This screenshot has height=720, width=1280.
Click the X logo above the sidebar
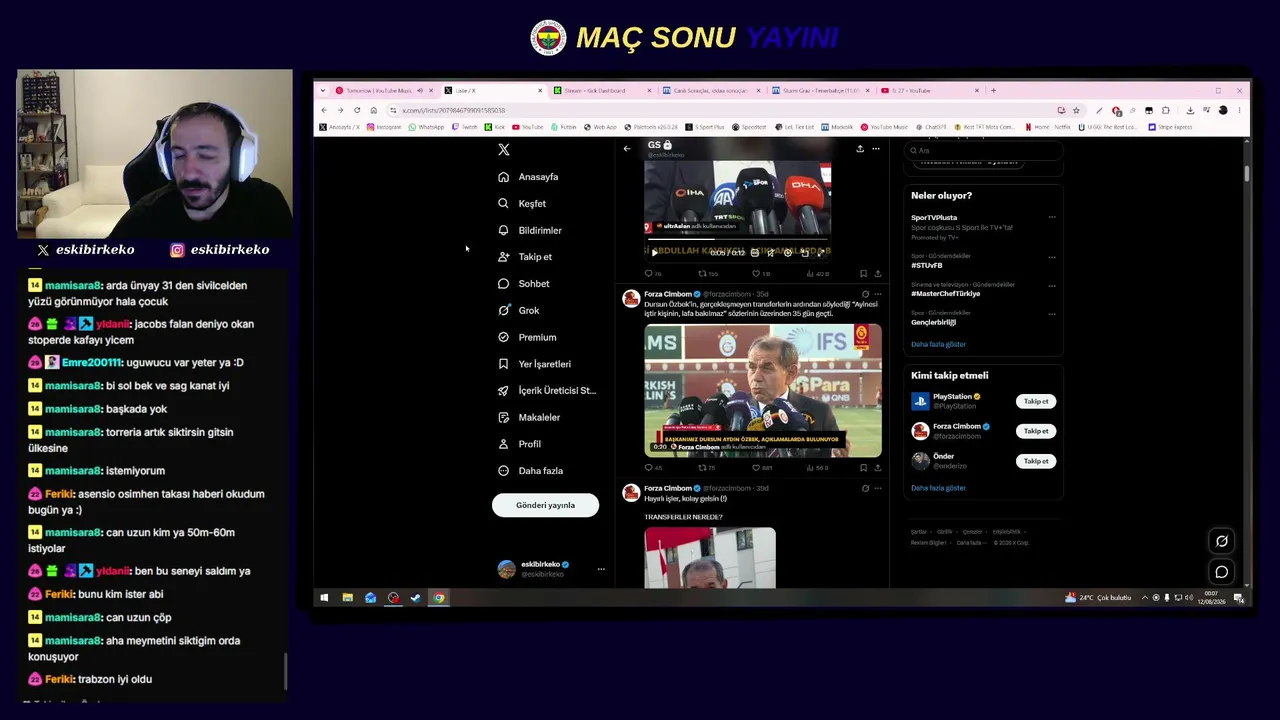click(504, 149)
